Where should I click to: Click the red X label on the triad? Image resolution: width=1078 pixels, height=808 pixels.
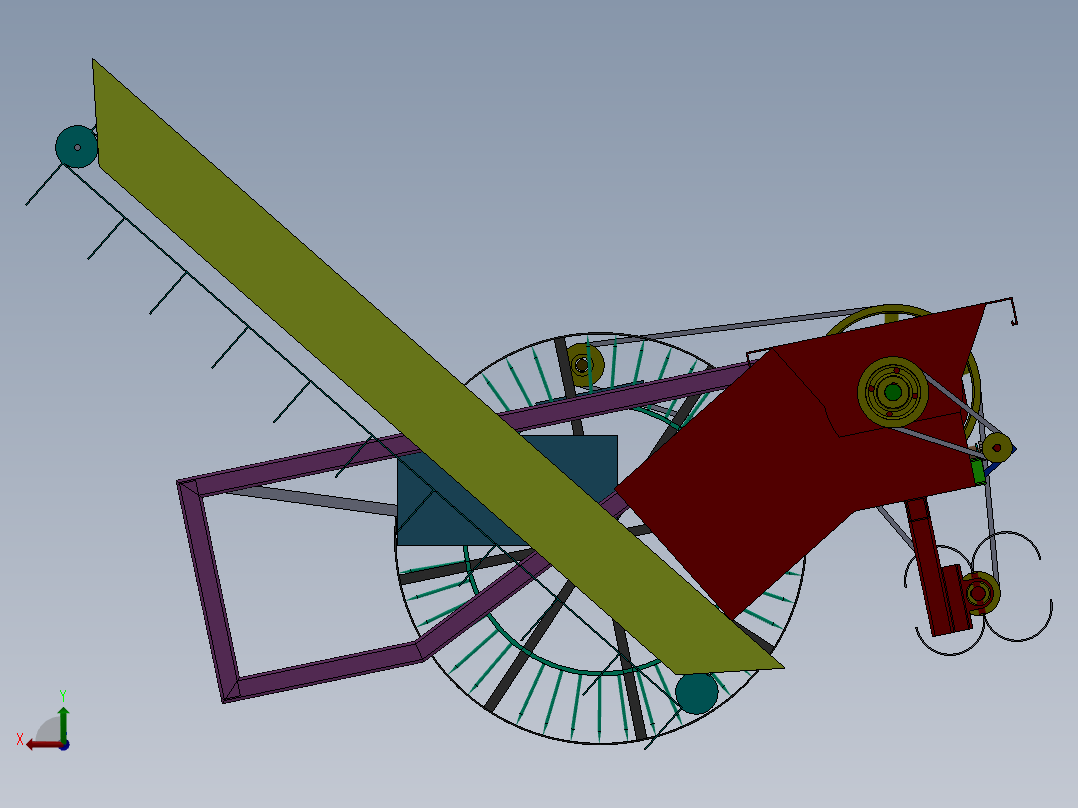[20, 739]
